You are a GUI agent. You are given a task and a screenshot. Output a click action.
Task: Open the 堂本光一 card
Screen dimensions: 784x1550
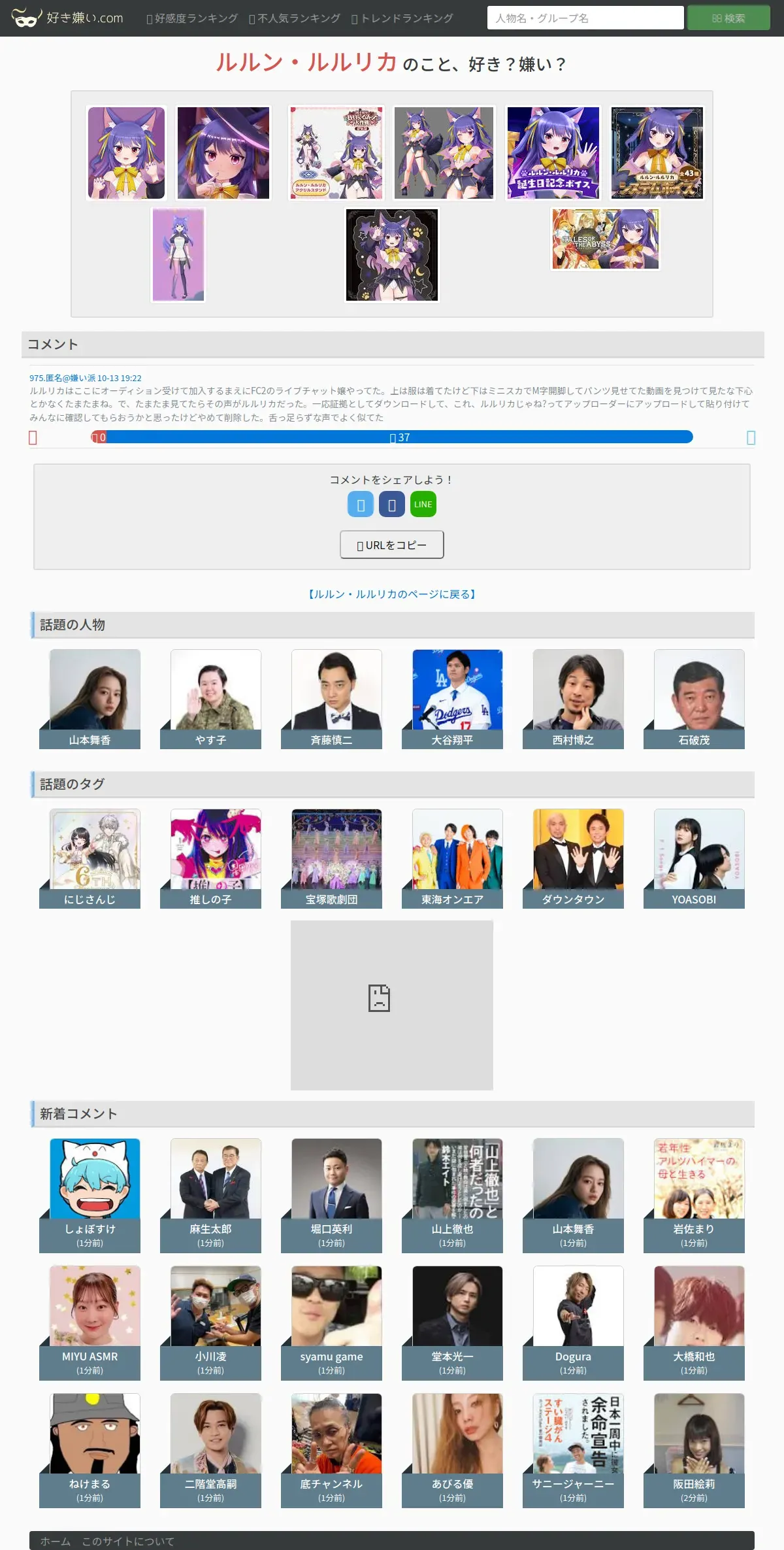(453, 1323)
